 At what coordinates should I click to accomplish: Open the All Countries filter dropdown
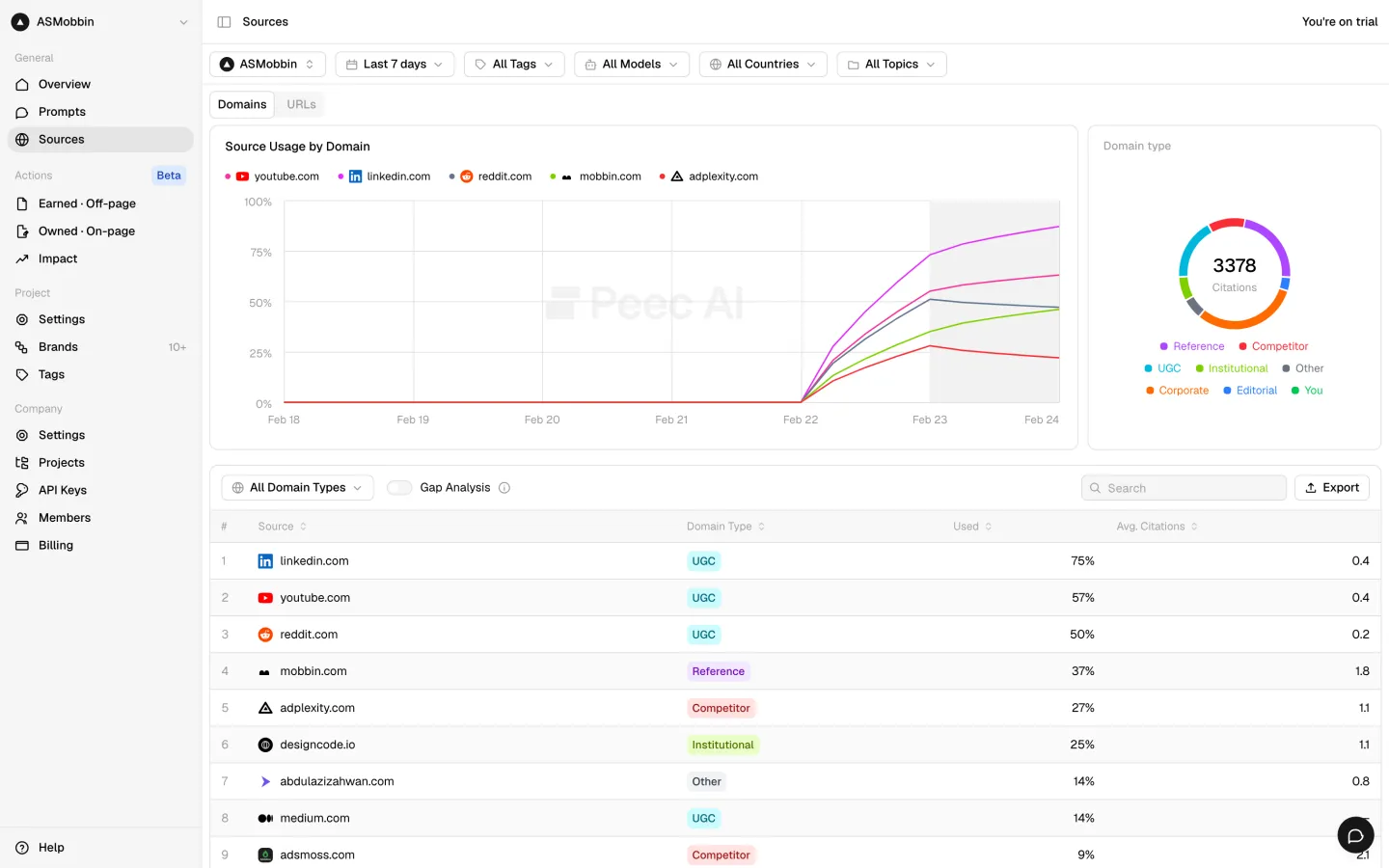(x=763, y=65)
